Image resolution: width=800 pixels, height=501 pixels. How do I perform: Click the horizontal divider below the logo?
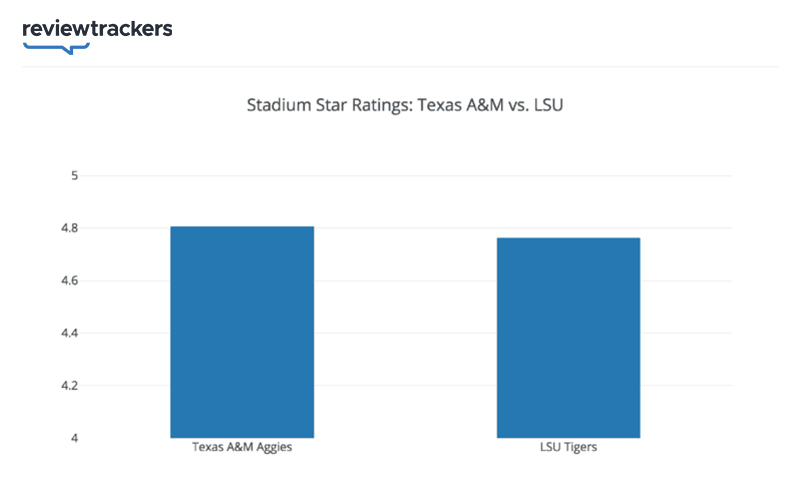coord(400,67)
